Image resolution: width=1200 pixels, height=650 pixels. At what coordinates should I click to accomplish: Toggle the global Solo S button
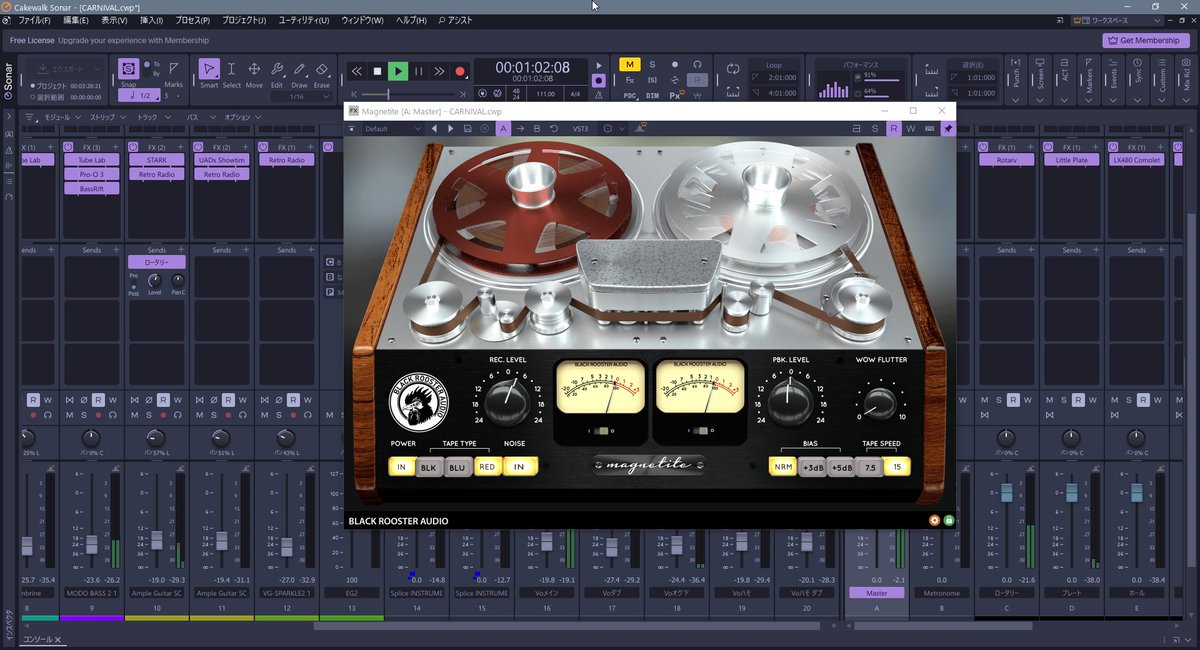point(652,65)
